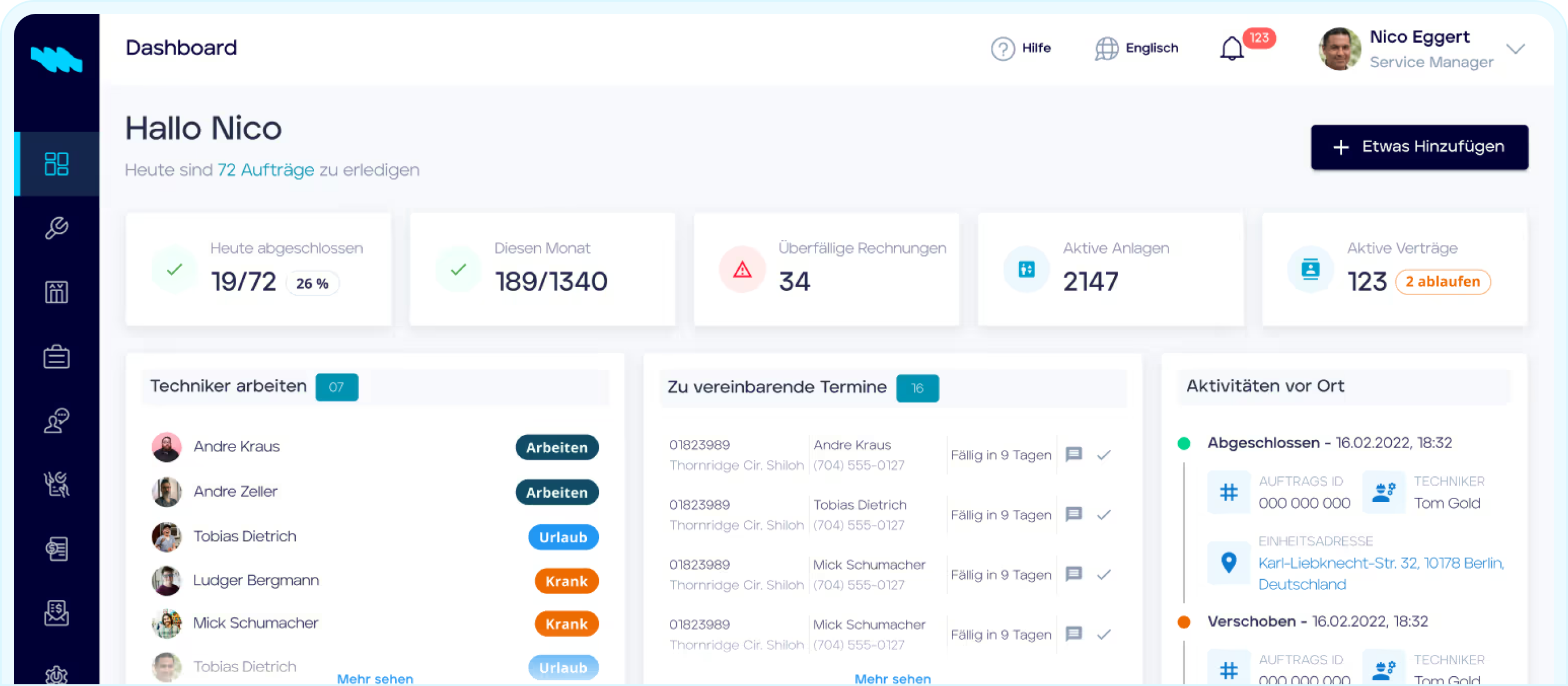Click Andre Zeller's Arbeiten status badge

[x=556, y=493]
